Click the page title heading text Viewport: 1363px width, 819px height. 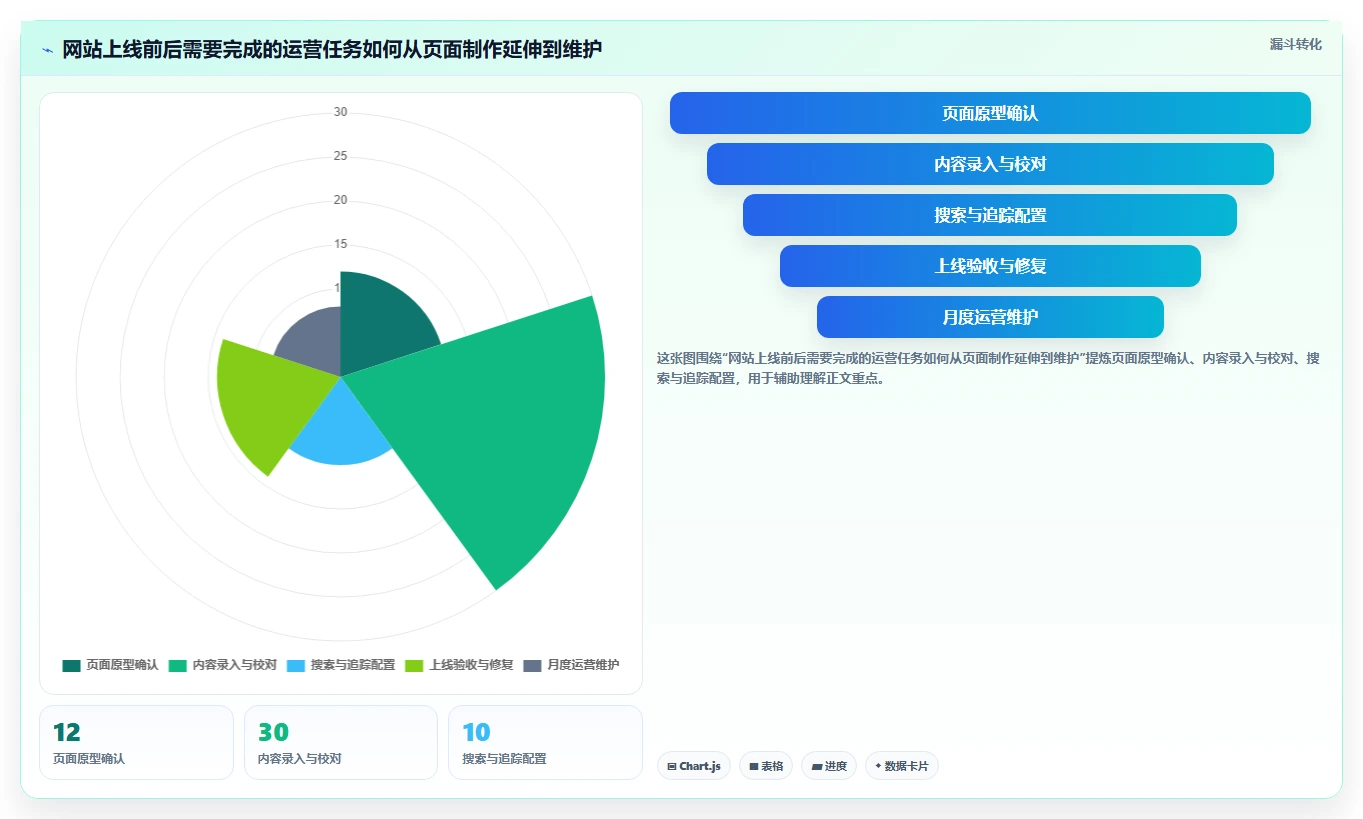[333, 49]
